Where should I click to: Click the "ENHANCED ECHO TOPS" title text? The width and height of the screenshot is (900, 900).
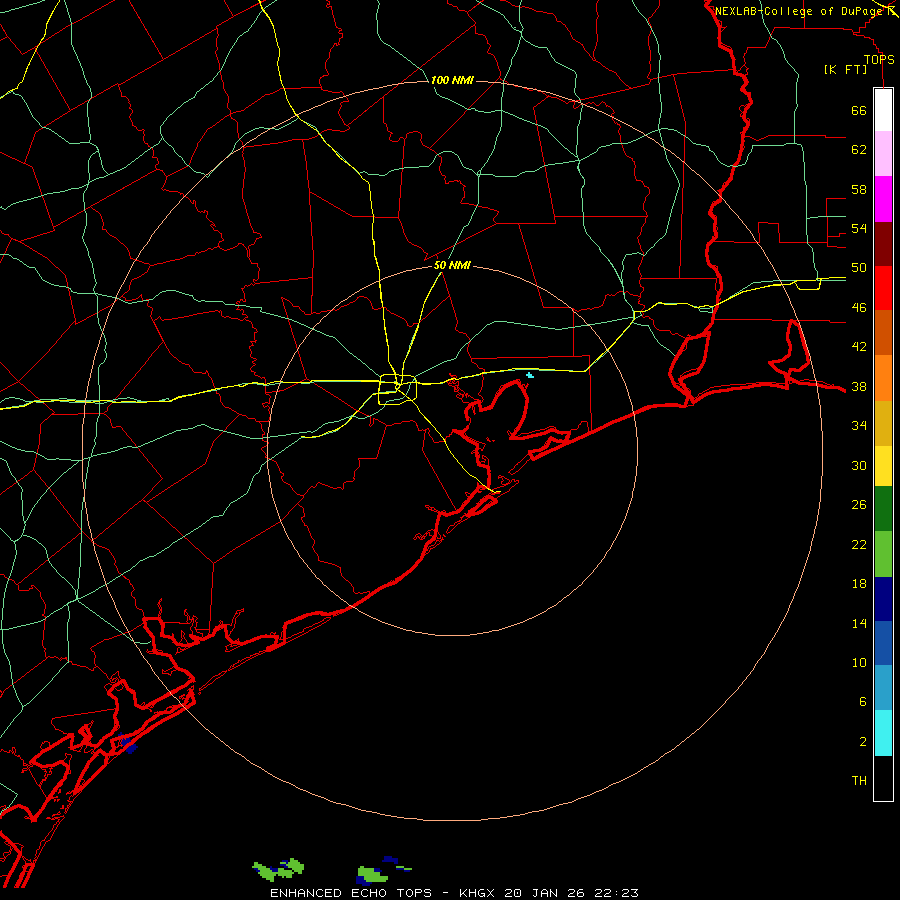(x=351, y=893)
